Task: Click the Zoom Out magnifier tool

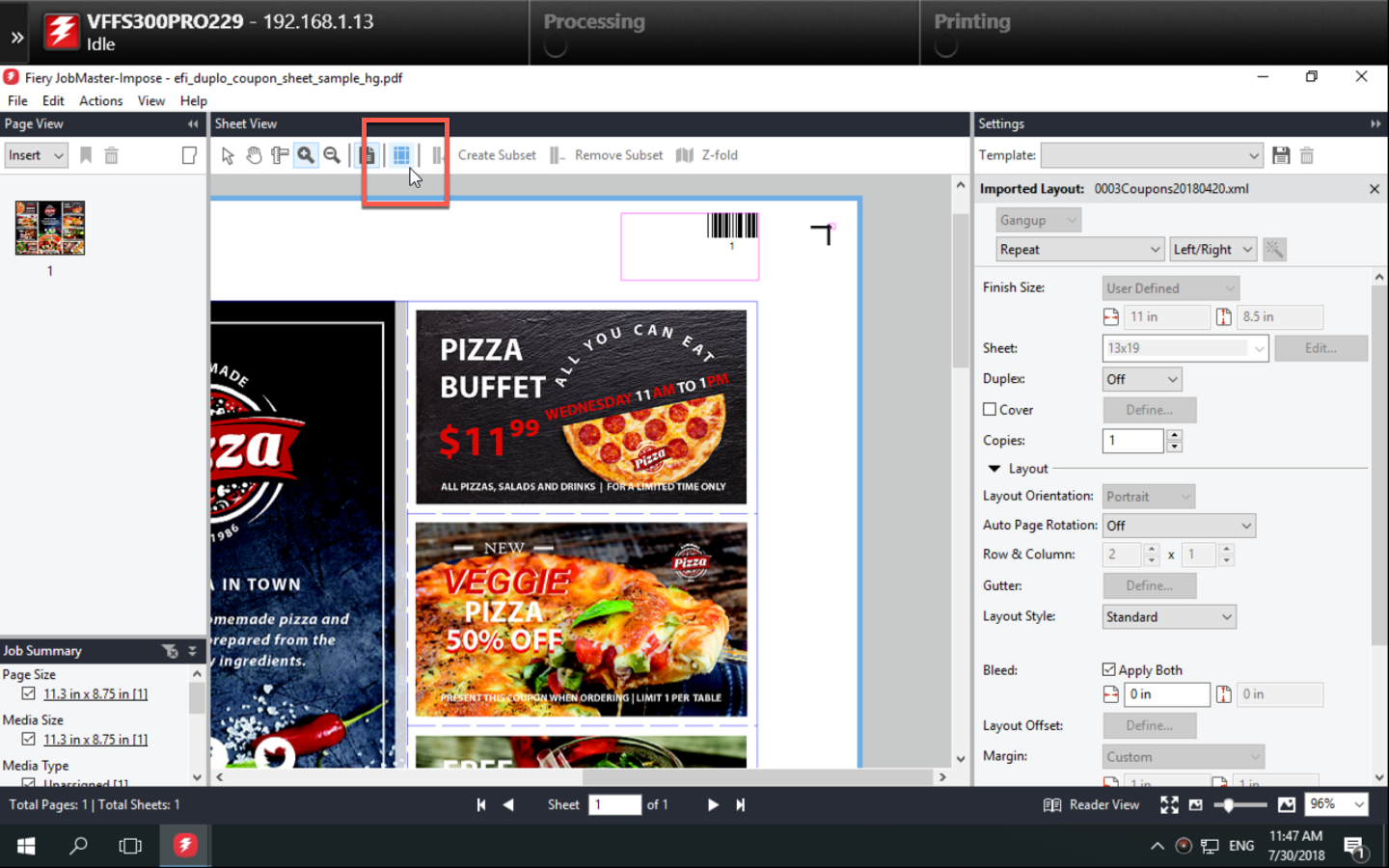Action: [x=332, y=155]
